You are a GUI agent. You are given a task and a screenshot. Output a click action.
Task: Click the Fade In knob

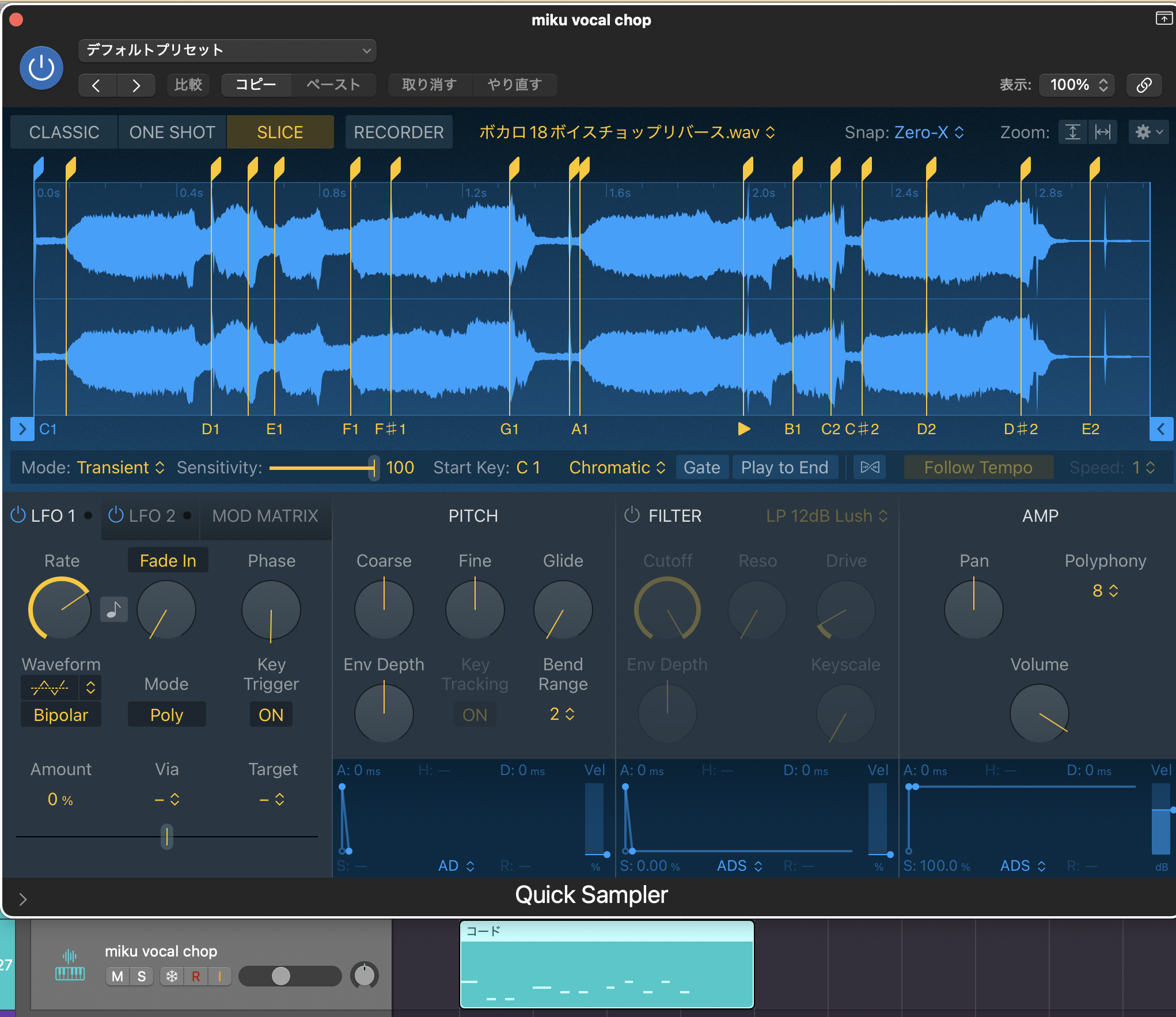(166, 610)
